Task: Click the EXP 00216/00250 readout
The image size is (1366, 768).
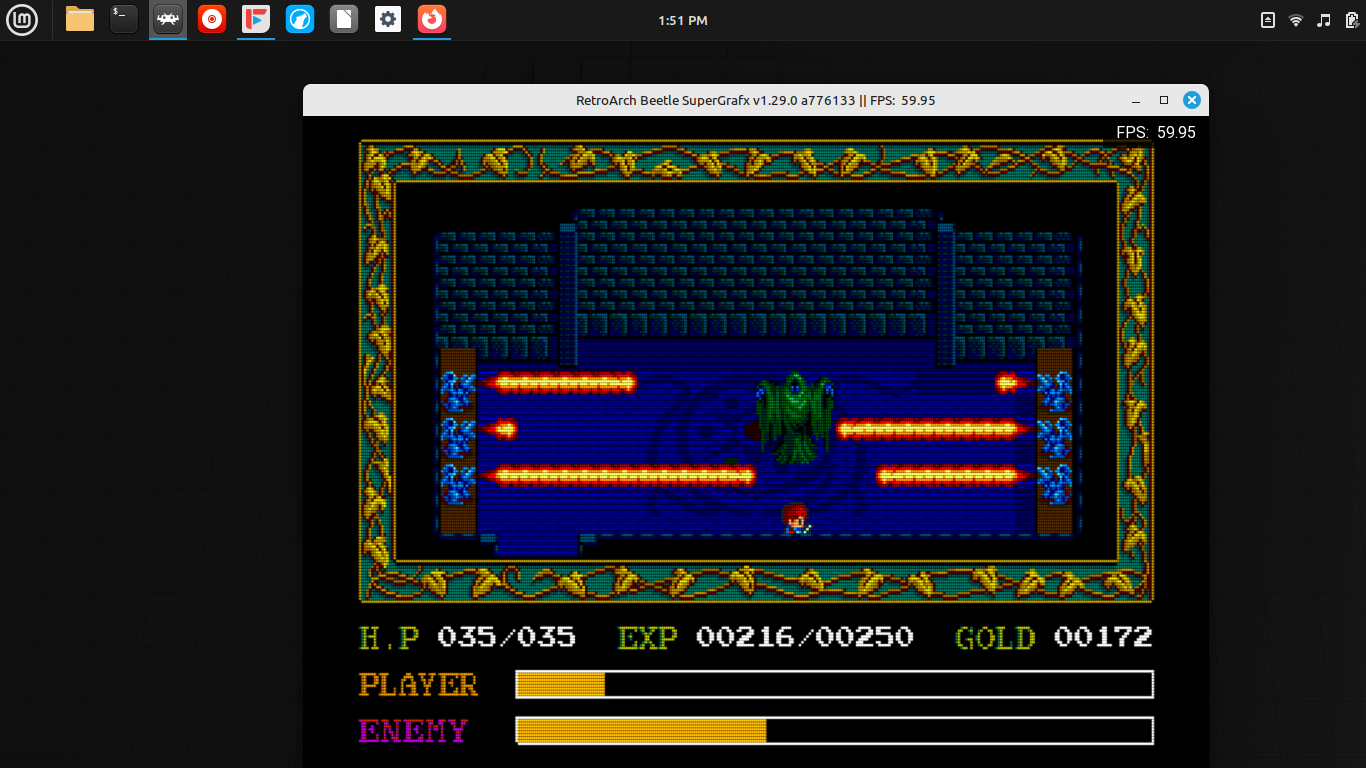Action: point(766,637)
